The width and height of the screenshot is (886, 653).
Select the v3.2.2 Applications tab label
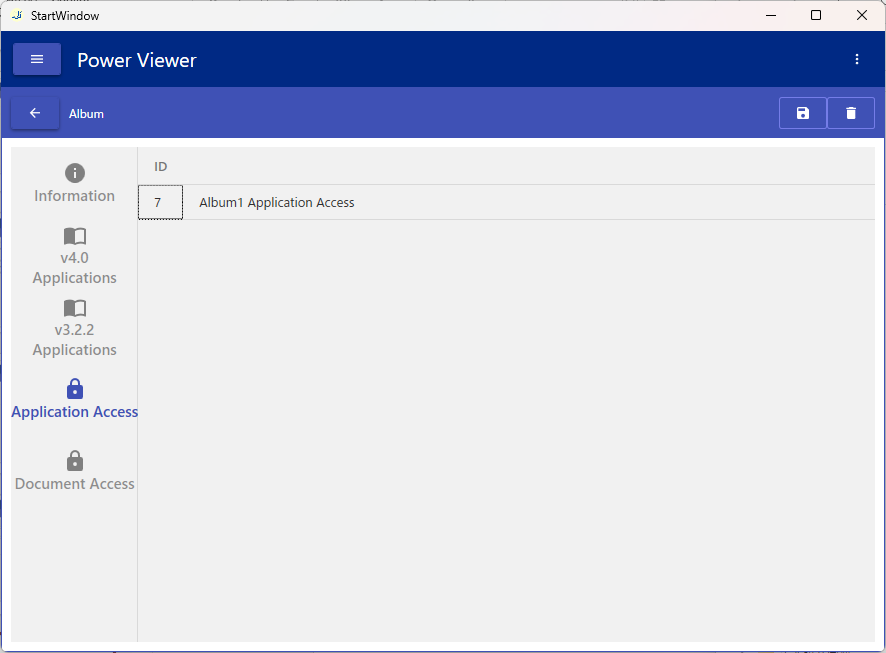75,340
